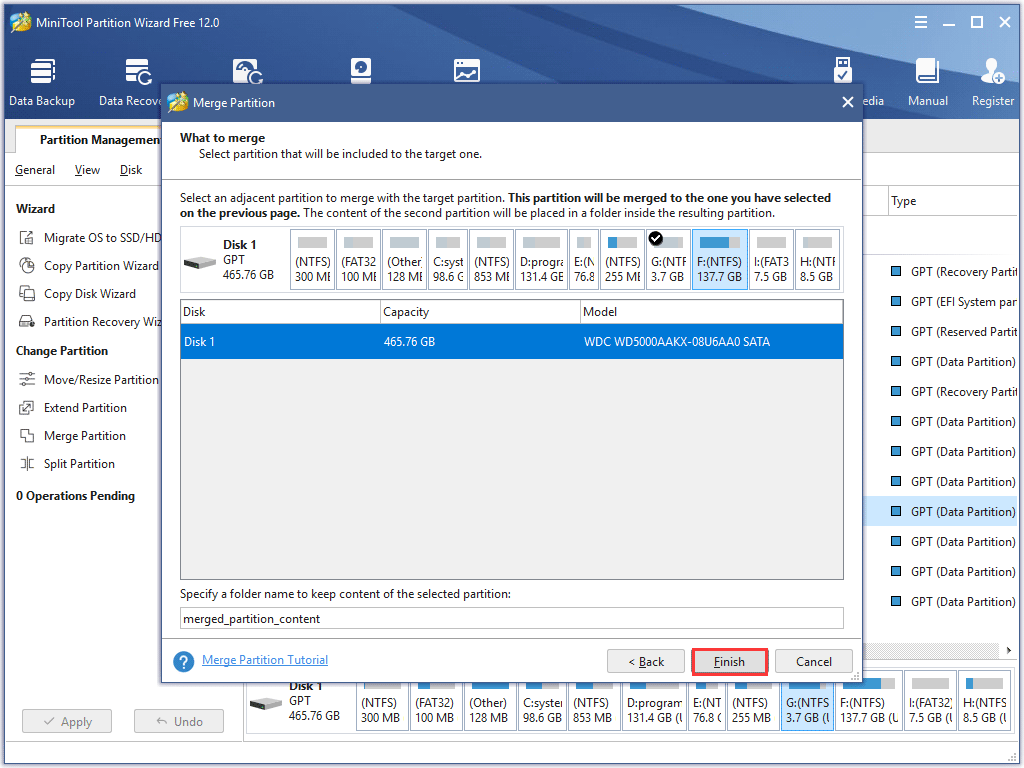Select the Disk 1 row in table
Image resolution: width=1024 pixels, height=768 pixels.
[x=511, y=342]
